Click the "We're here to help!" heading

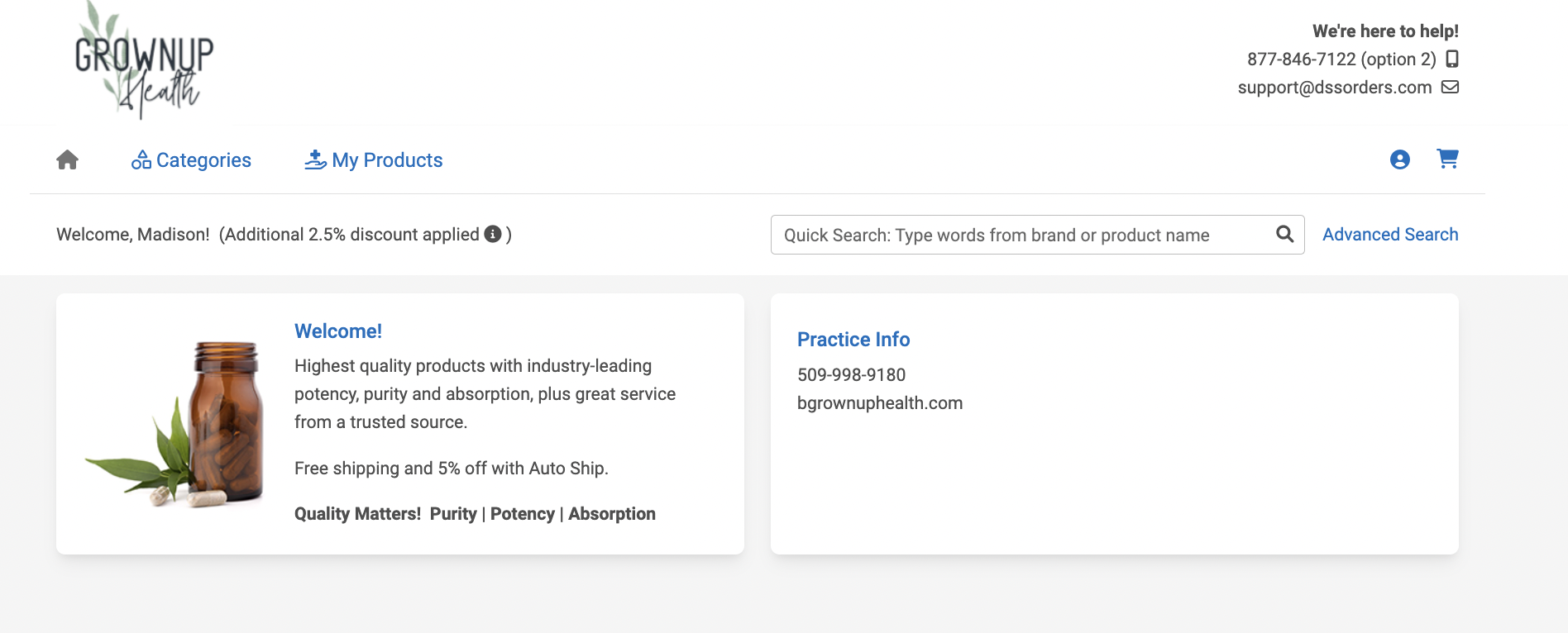click(x=1385, y=31)
